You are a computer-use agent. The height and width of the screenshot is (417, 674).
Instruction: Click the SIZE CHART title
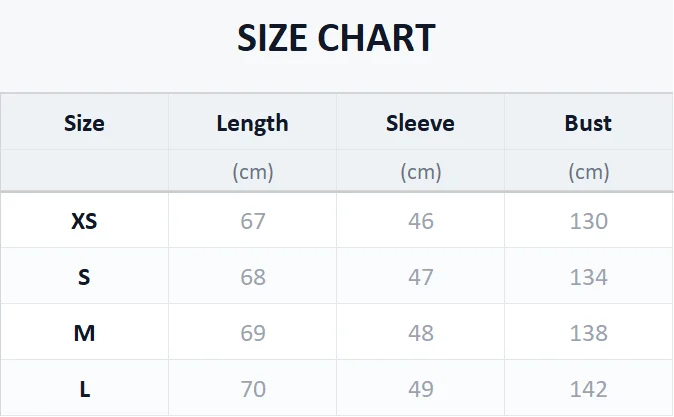(x=336, y=39)
